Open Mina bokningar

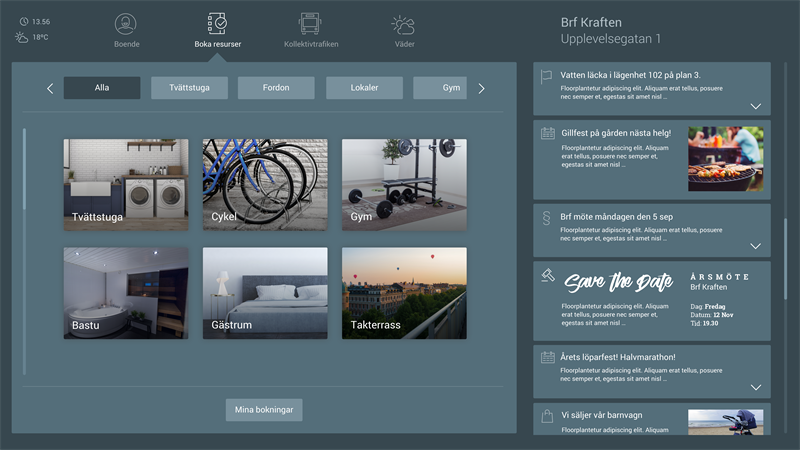click(x=264, y=409)
